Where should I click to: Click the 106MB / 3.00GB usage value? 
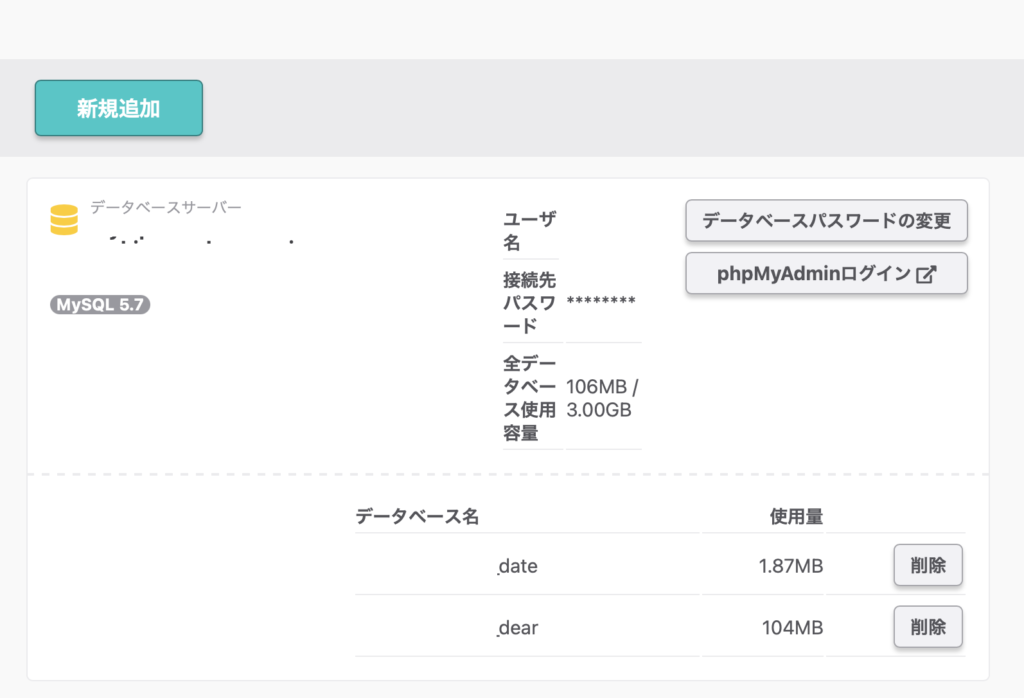coord(601,398)
